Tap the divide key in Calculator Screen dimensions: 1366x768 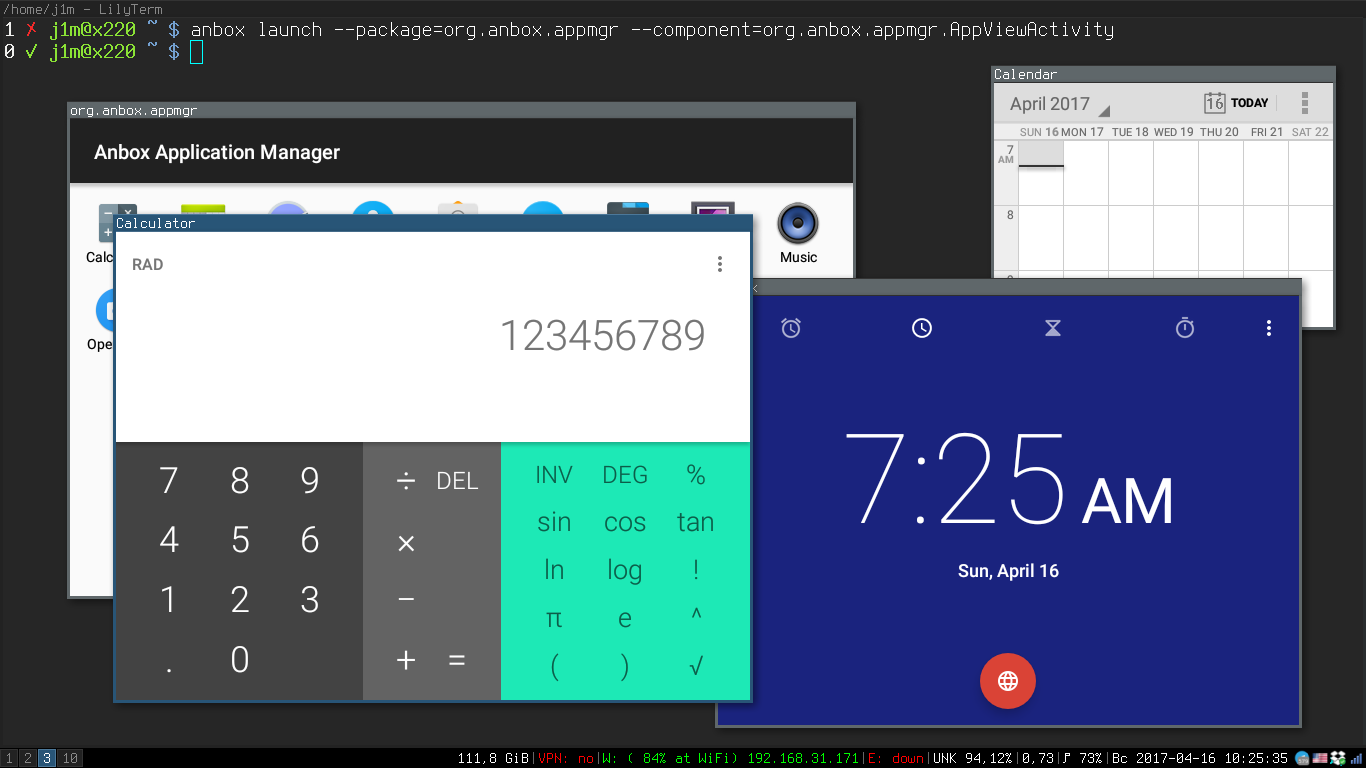coord(405,481)
